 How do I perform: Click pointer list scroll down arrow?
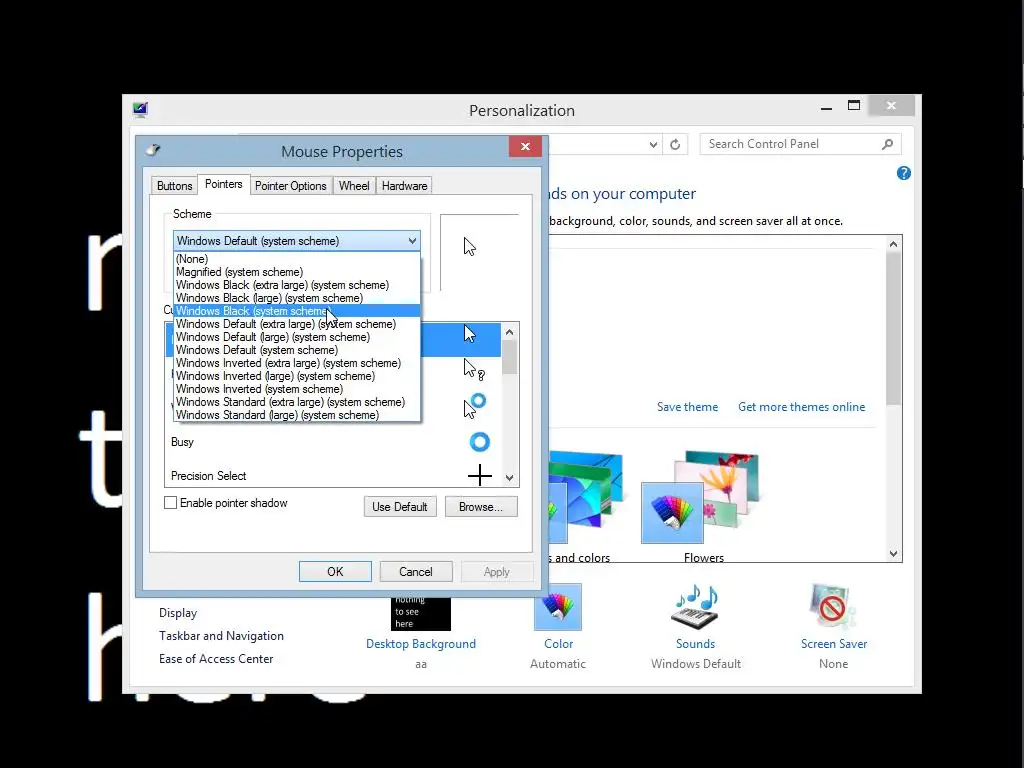(509, 477)
